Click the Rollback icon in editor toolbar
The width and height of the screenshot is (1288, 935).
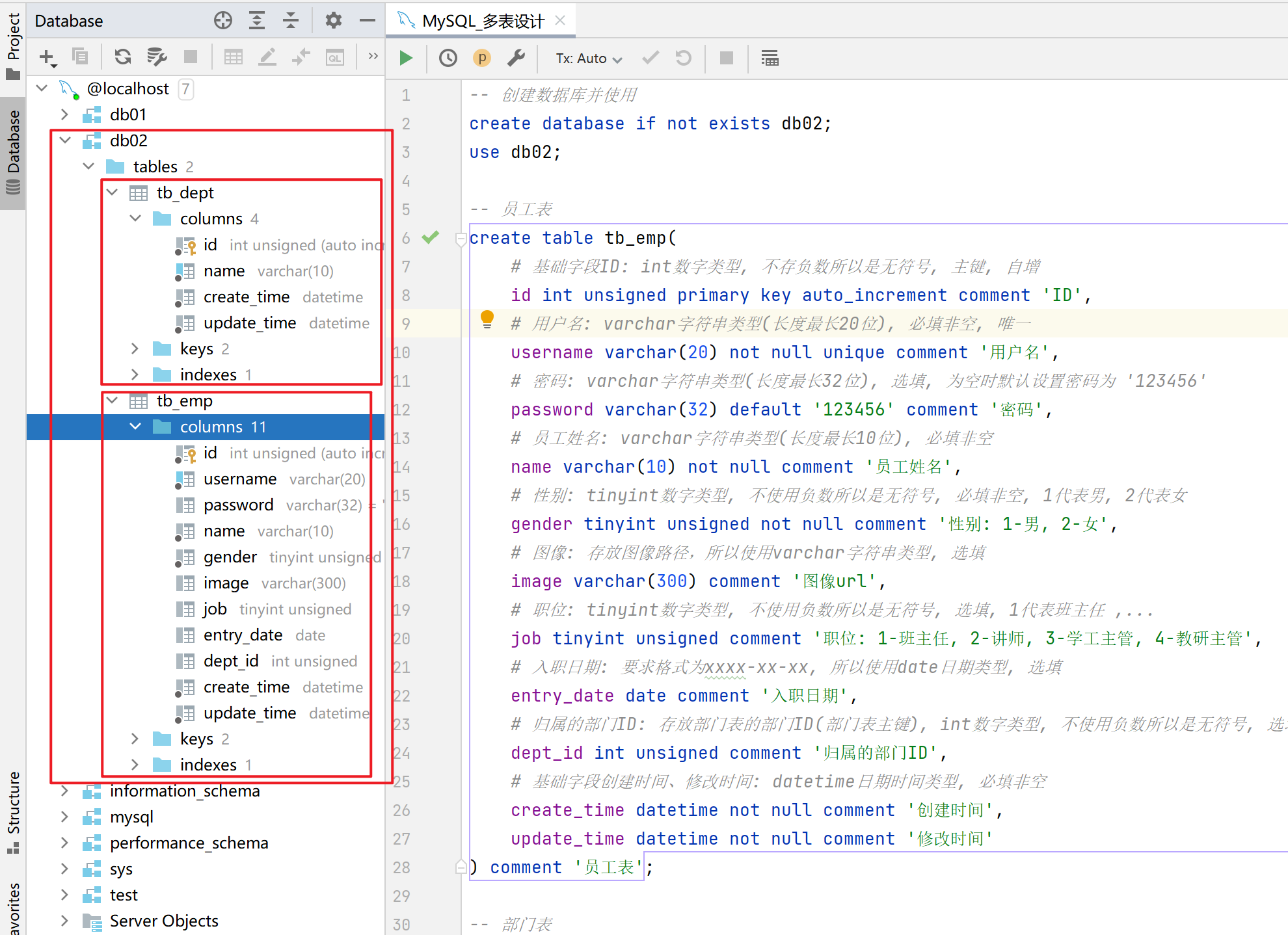pyautogui.click(x=683, y=59)
